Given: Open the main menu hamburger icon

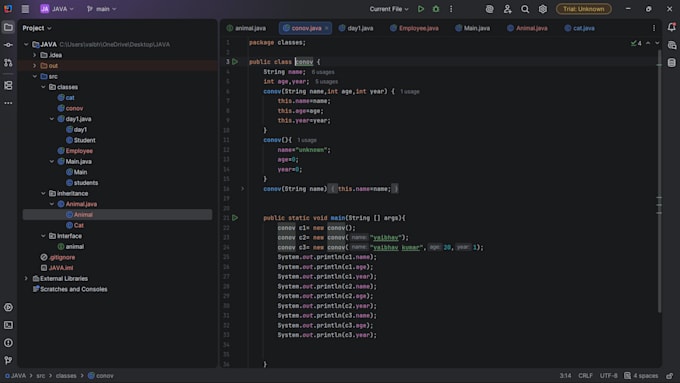Looking at the screenshot, I should [x=25, y=9].
